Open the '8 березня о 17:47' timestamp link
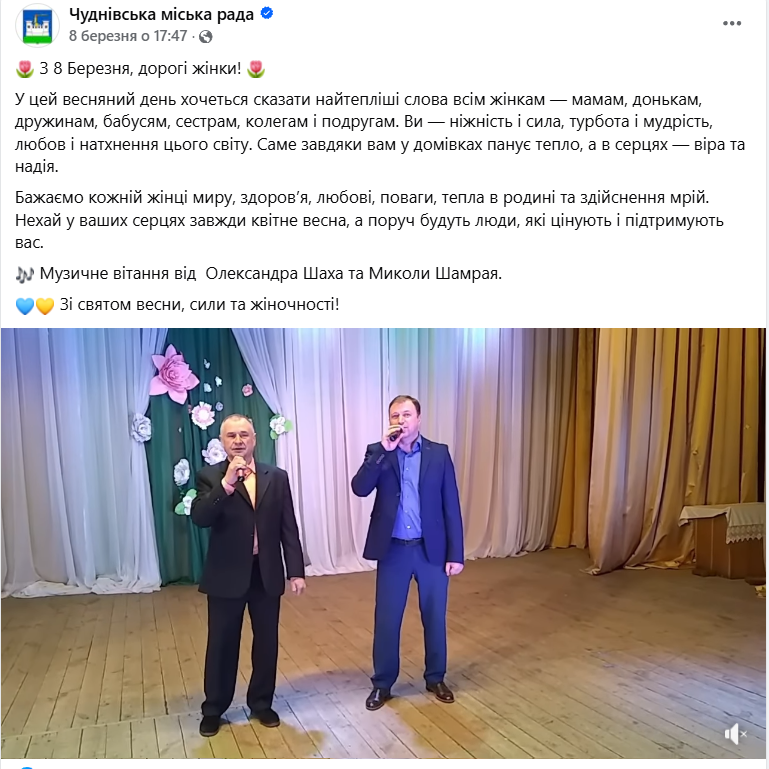The image size is (769, 769). tap(128, 36)
